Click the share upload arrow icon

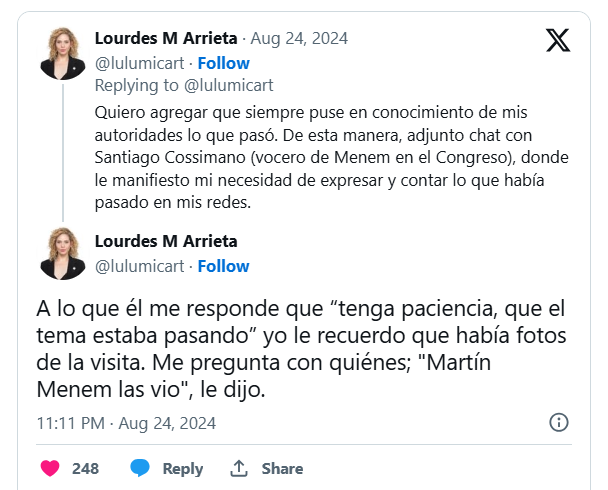coord(239,468)
